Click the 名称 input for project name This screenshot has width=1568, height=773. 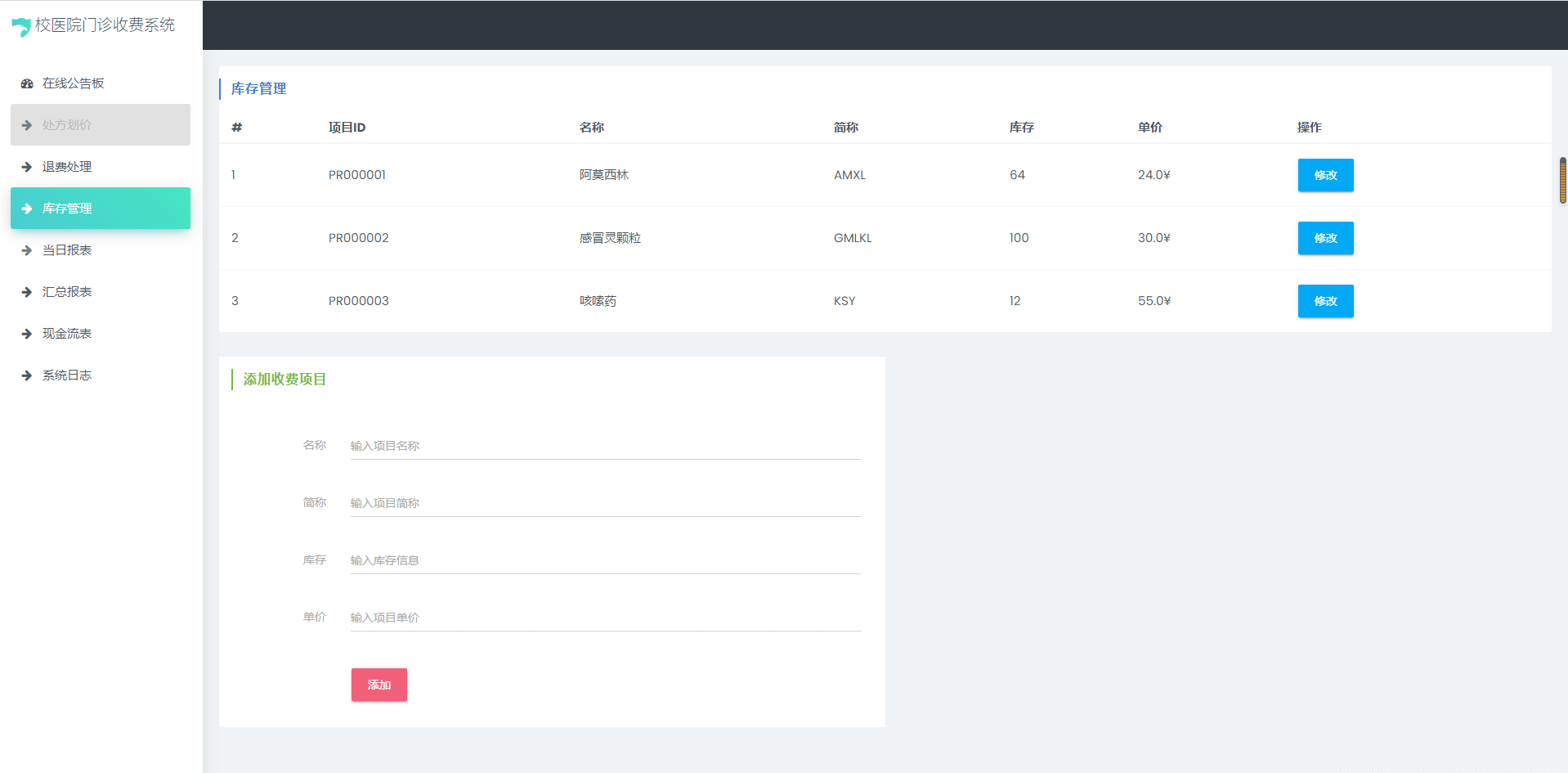pyautogui.click(x=603, y=445)
